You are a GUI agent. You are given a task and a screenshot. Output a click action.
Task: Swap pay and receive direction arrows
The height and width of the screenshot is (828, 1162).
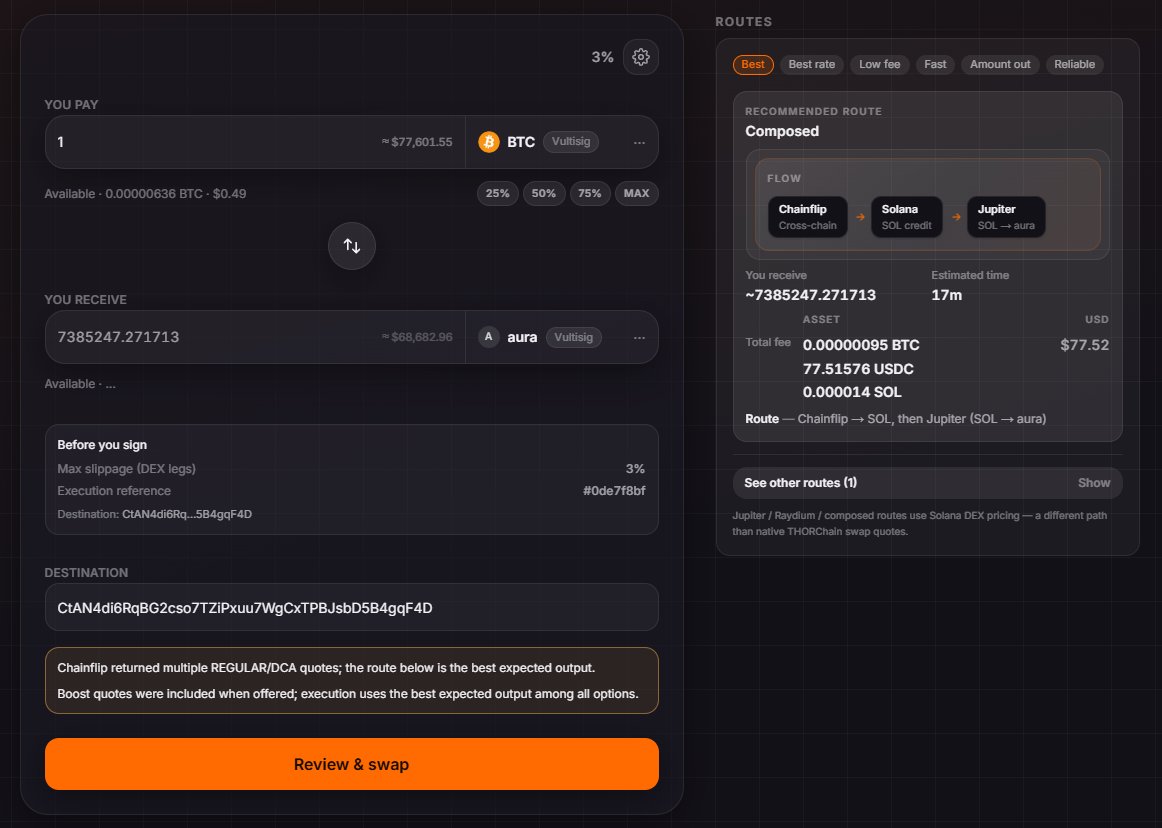[352, 246]
